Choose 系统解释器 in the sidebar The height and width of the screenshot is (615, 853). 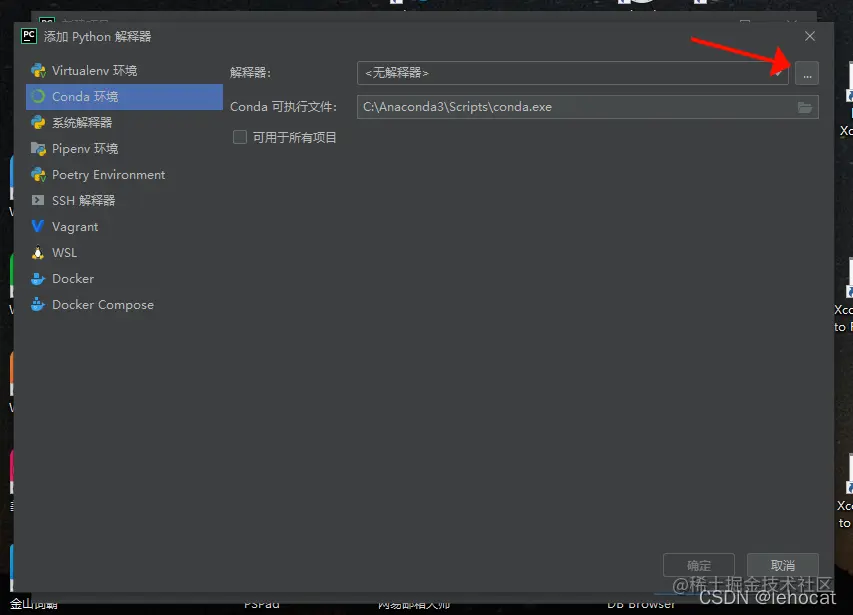click(x=124, y=123)
